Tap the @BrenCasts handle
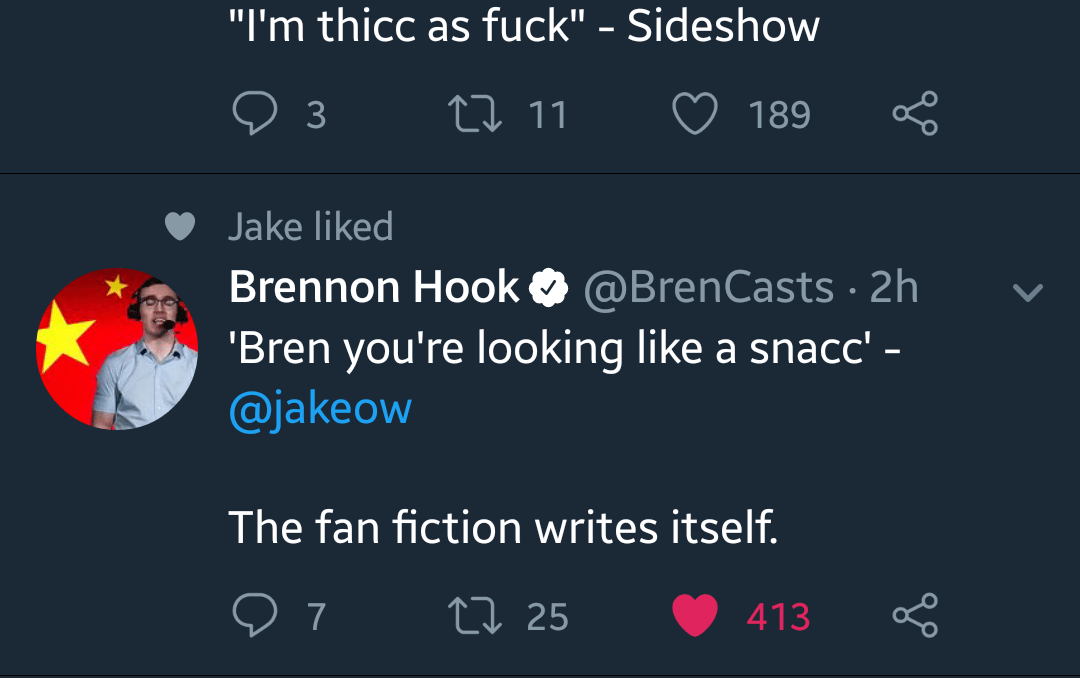1080x678 pixels. [707, 288]
